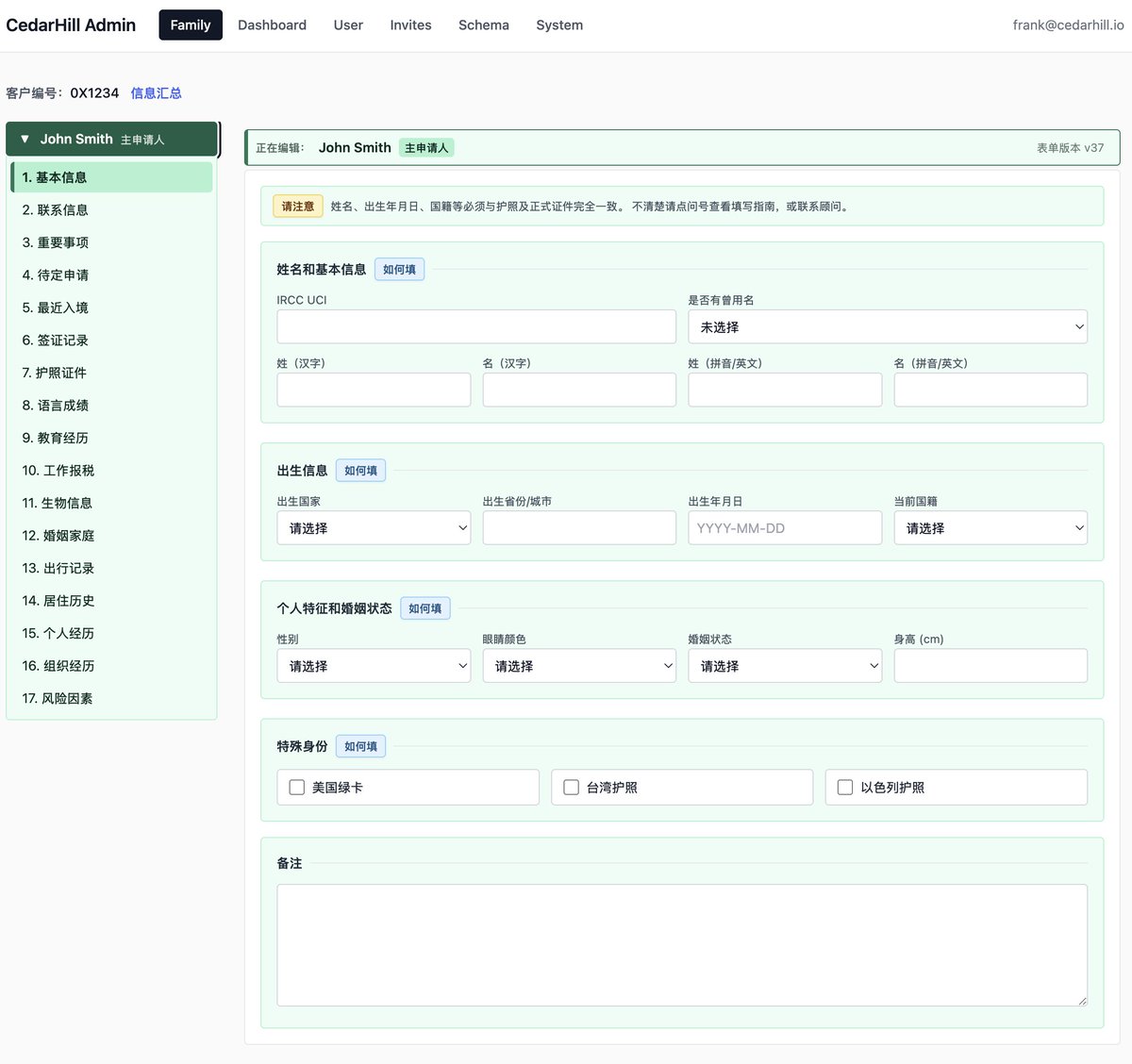Open the 出生国家 dropdown
The height and width of the screenshot is (1064, 1132).
(x=374, y=527)
